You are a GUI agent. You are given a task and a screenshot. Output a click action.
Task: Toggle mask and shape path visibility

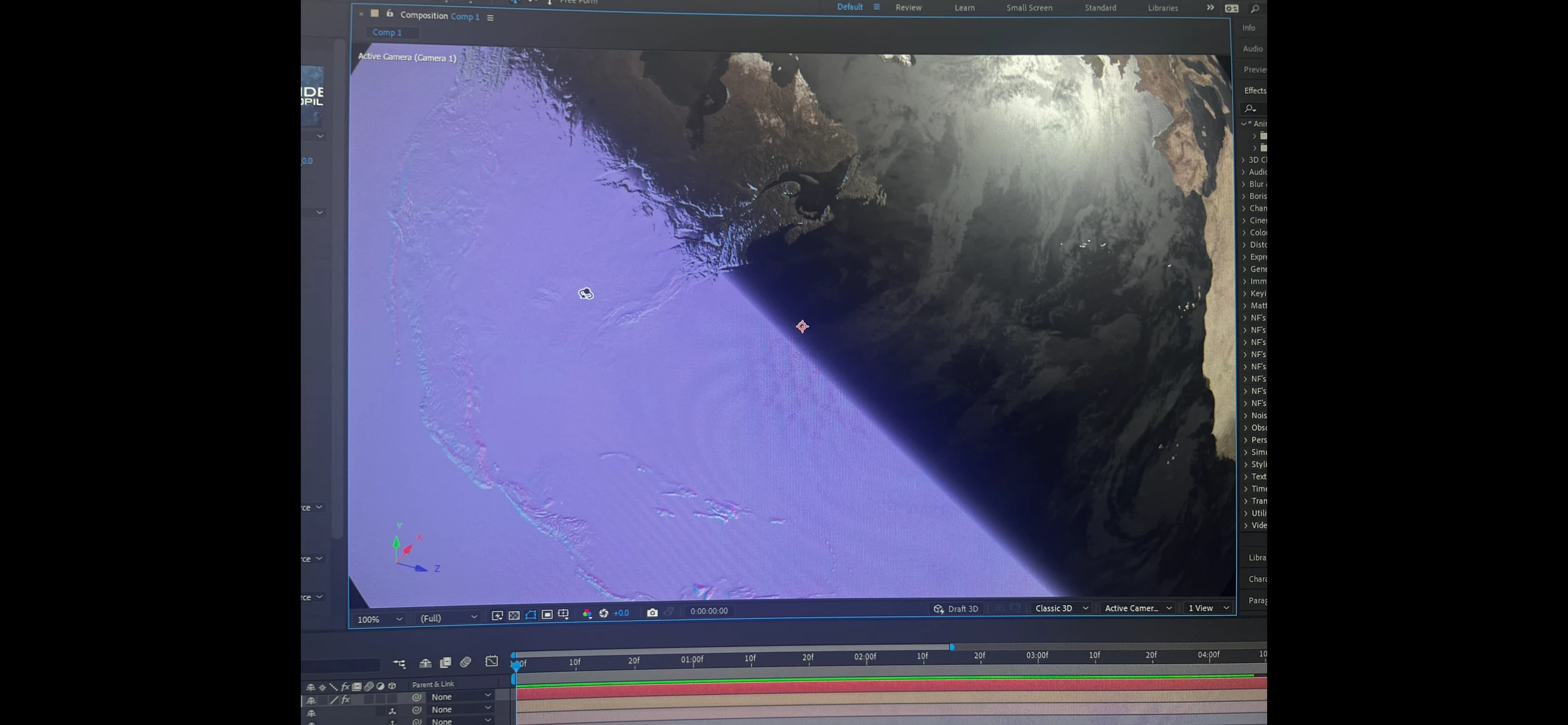click(531, 615)
